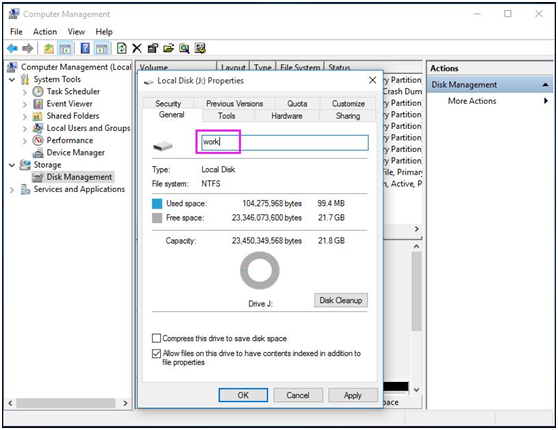558x430 pixels.
Task: Collapse the Storage tree node
Action: pos(12,165)
